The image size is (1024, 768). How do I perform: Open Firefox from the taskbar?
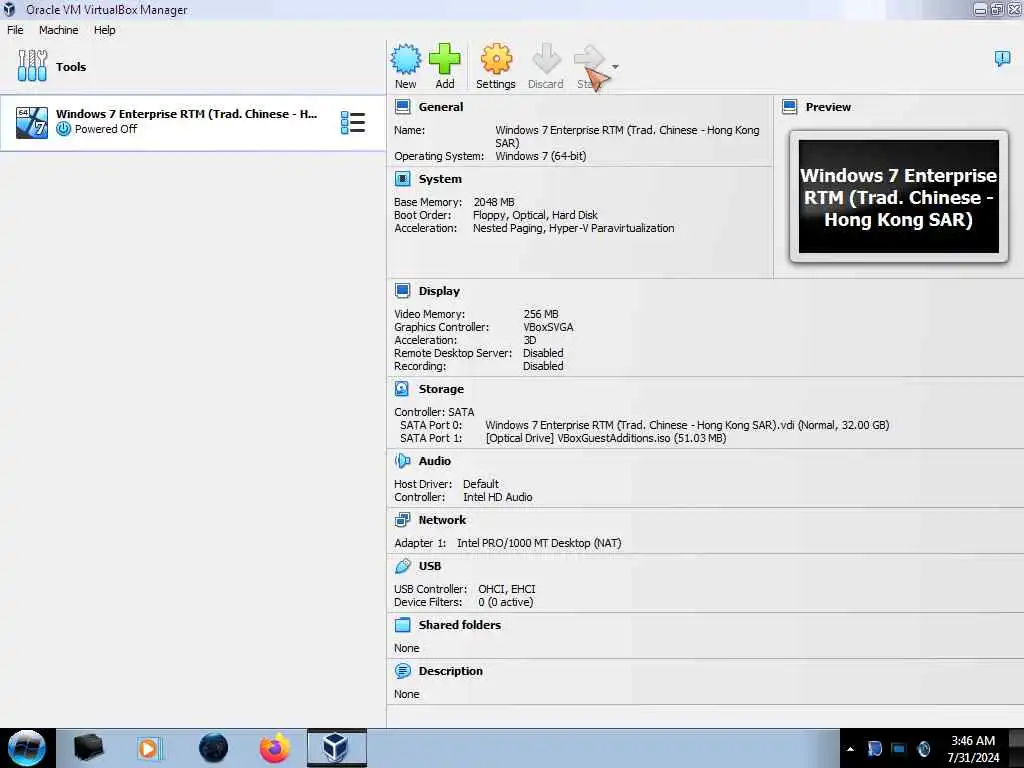(274, 748)
